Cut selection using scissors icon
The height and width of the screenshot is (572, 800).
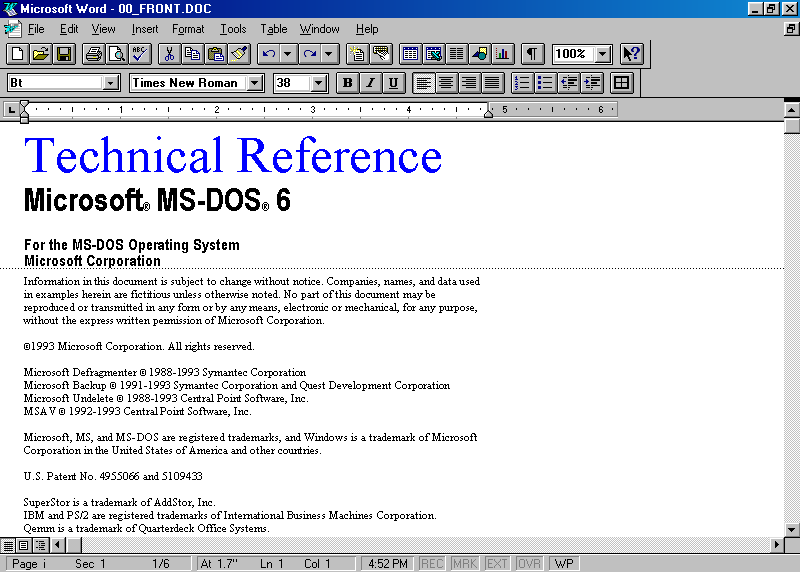point(169,54)
